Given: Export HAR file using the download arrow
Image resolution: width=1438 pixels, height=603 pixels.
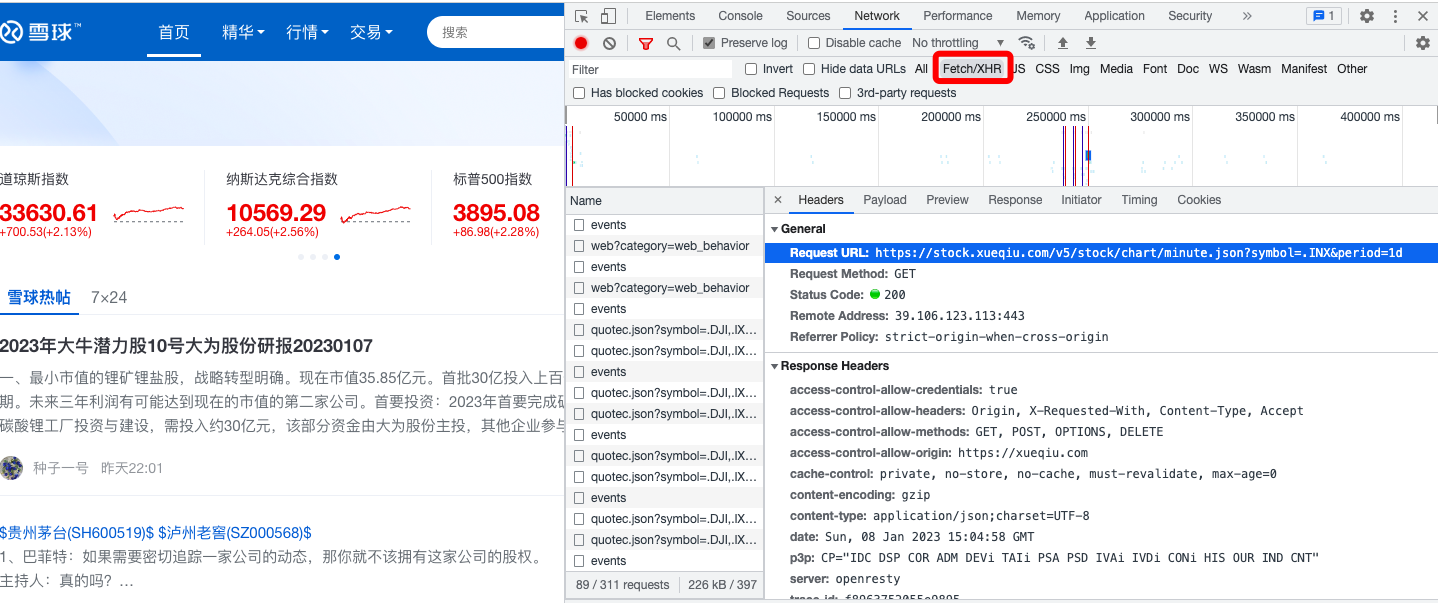Looking at the screenshot, I should pos(1091,43).
